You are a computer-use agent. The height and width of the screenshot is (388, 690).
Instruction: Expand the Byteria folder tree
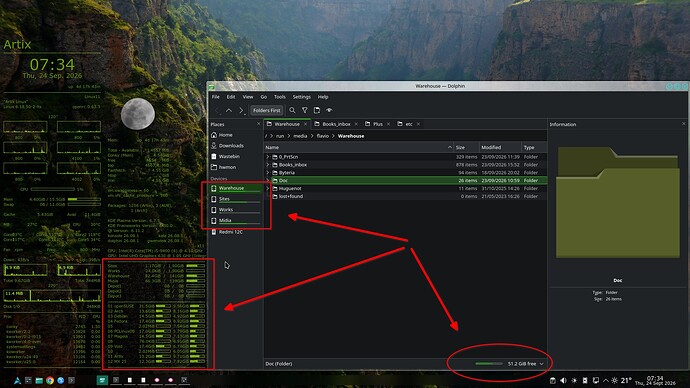tap(268, 172)
